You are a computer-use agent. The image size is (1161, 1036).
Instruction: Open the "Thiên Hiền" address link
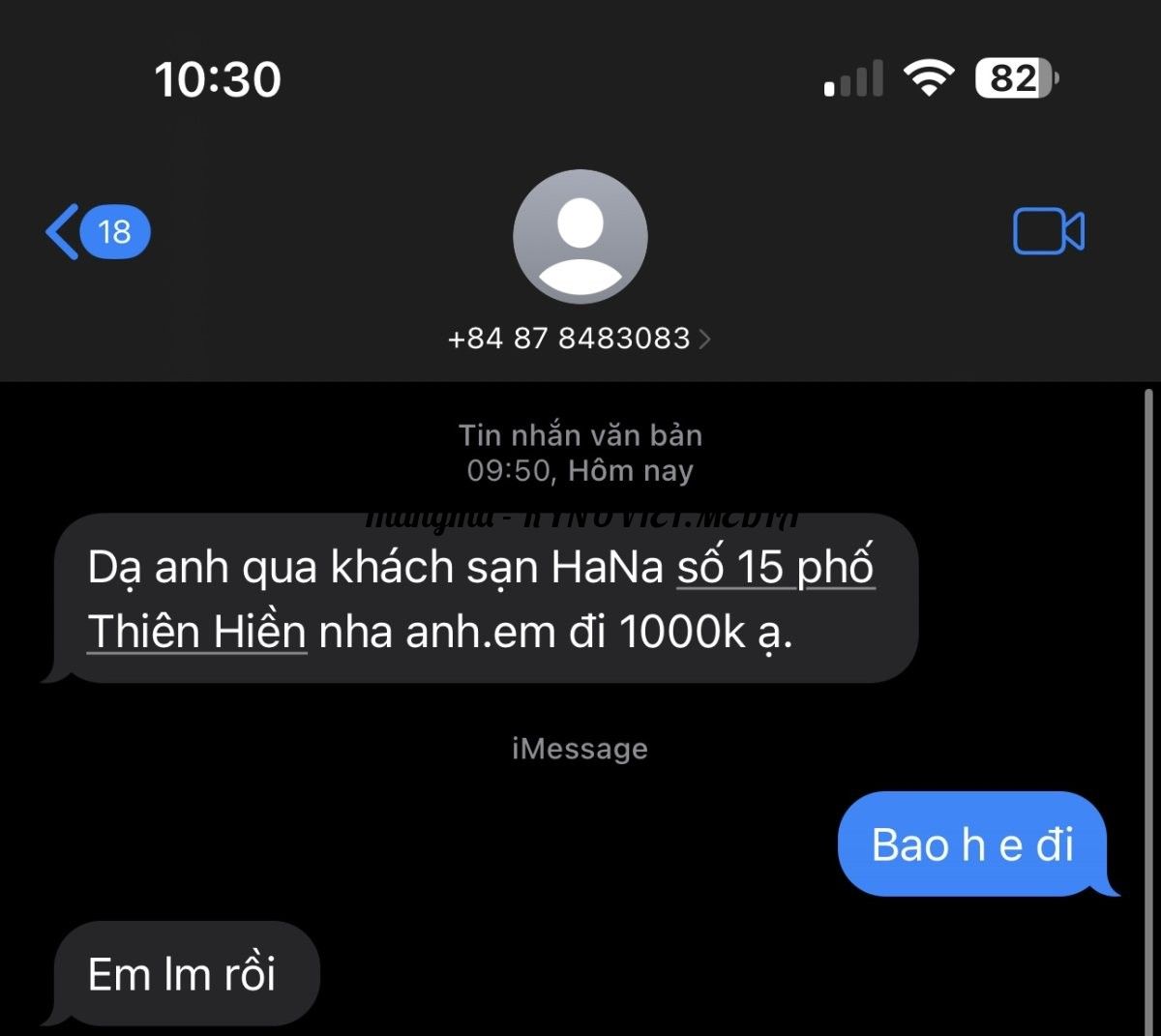tap(197, 632)
